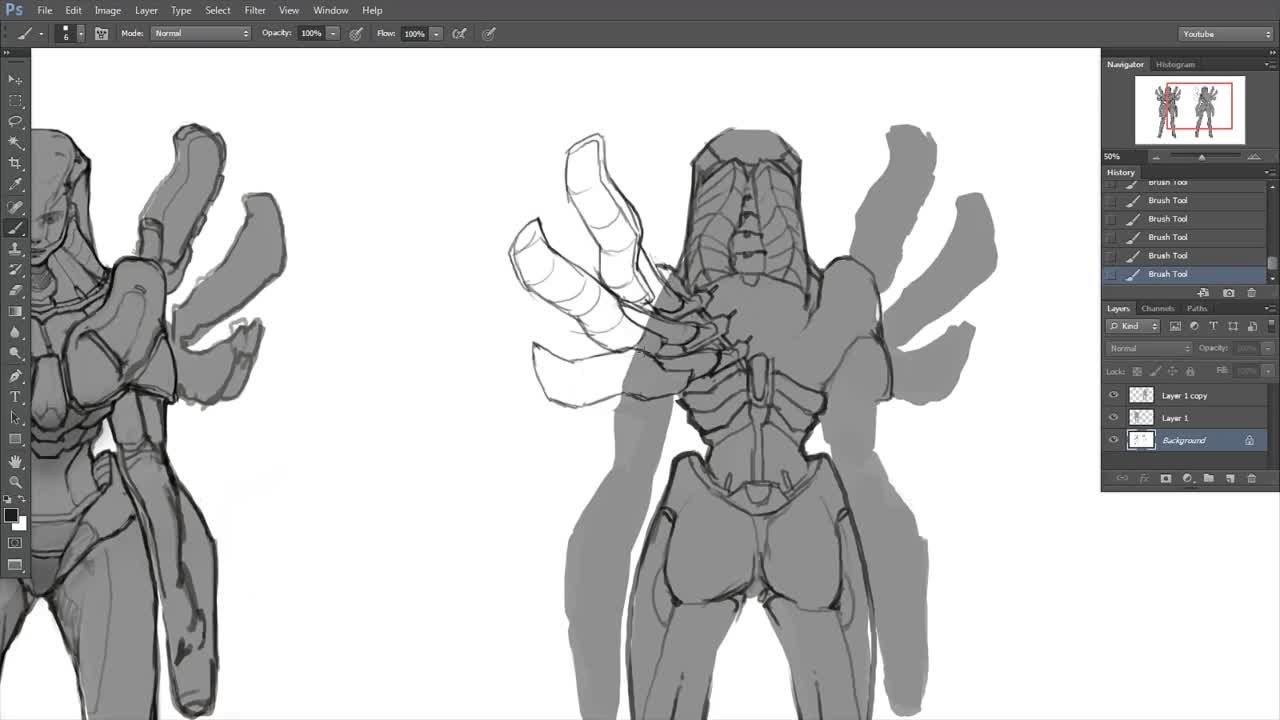Add layer mask at Layers panel bottom
The image size is (1280, 720).
click(1166, 479)
